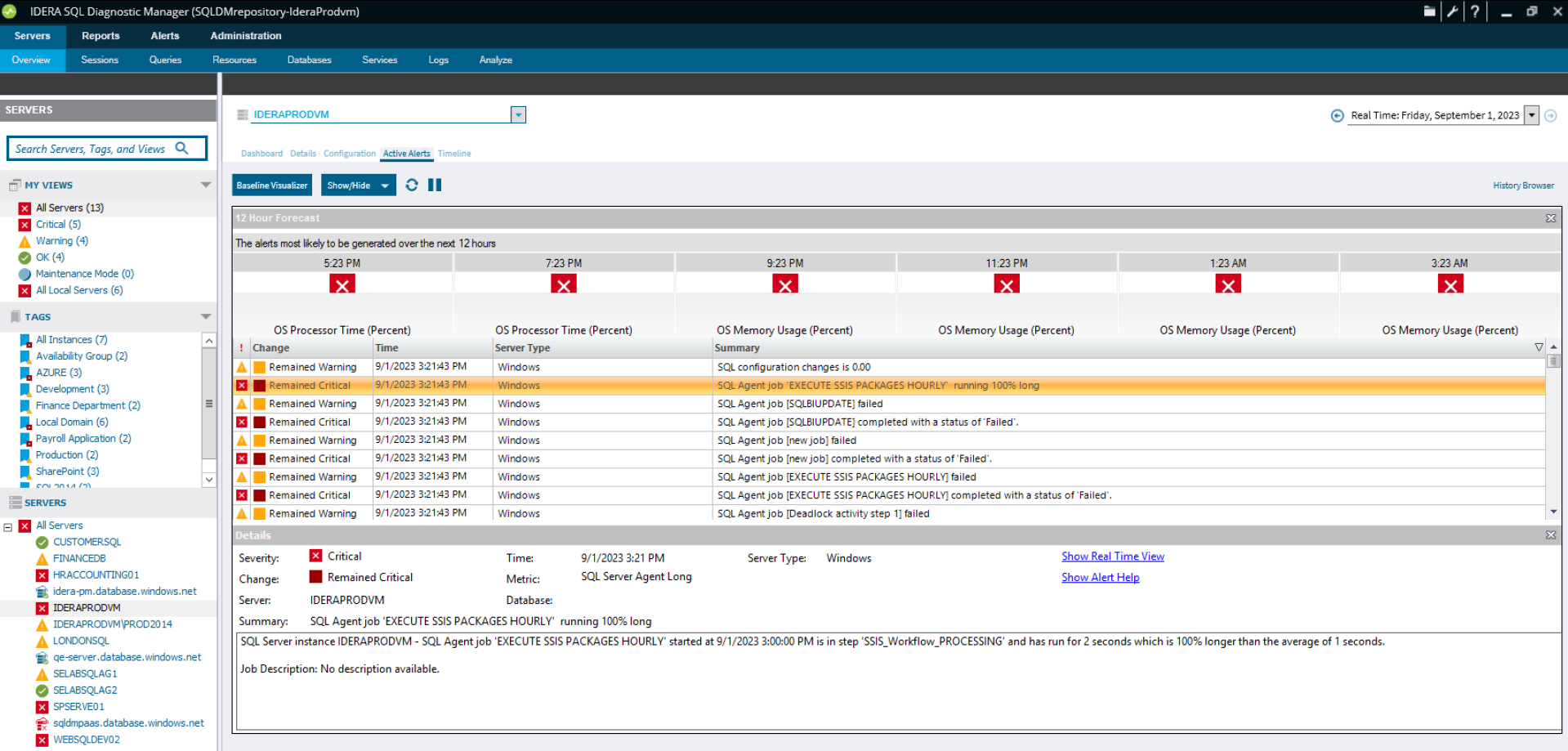Click the 5:23 PM critical forecast icon
The image size is (1568, 751).
tap(342, 284)
